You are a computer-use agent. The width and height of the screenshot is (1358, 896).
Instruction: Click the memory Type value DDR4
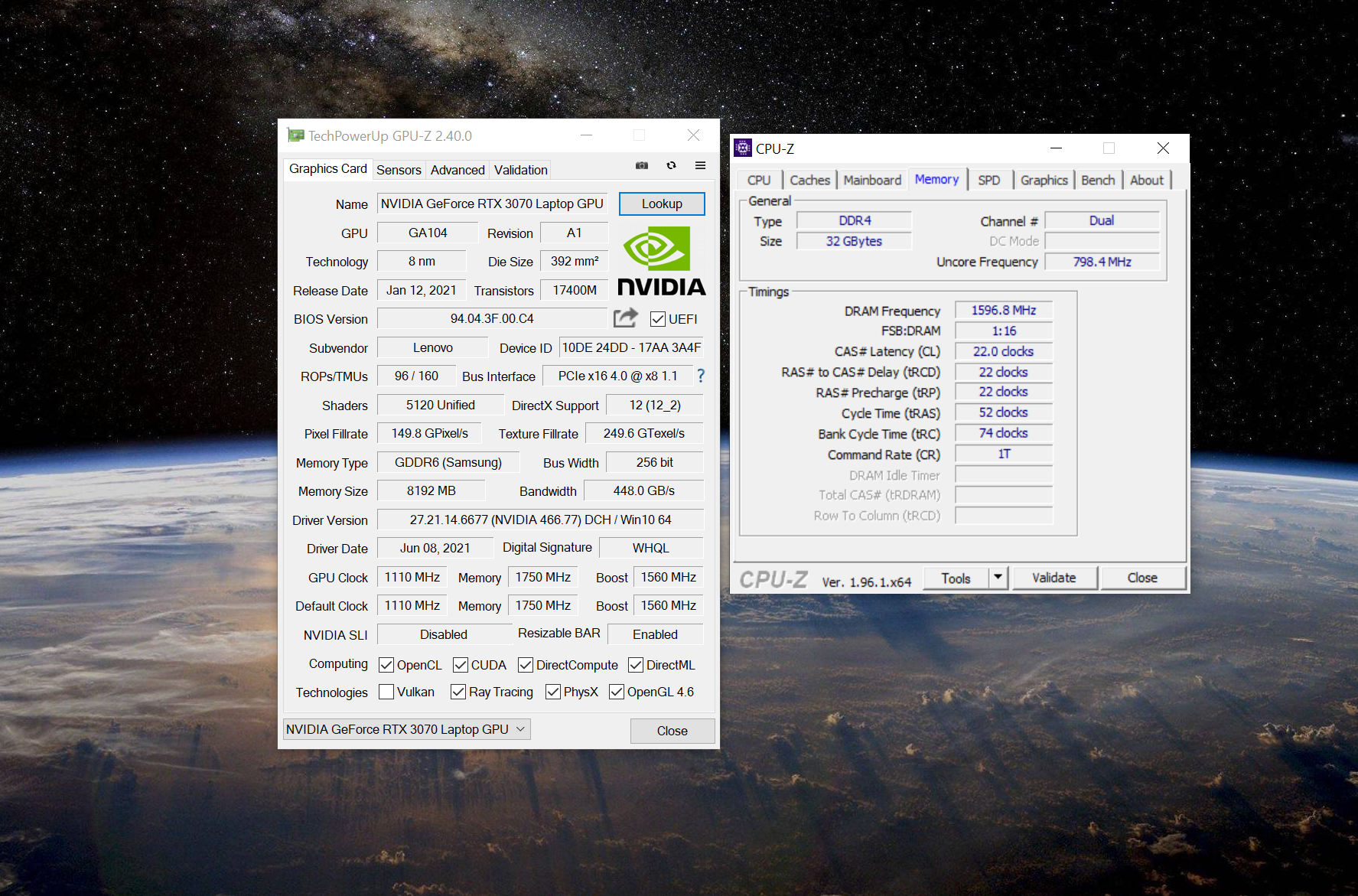point(854,220)
